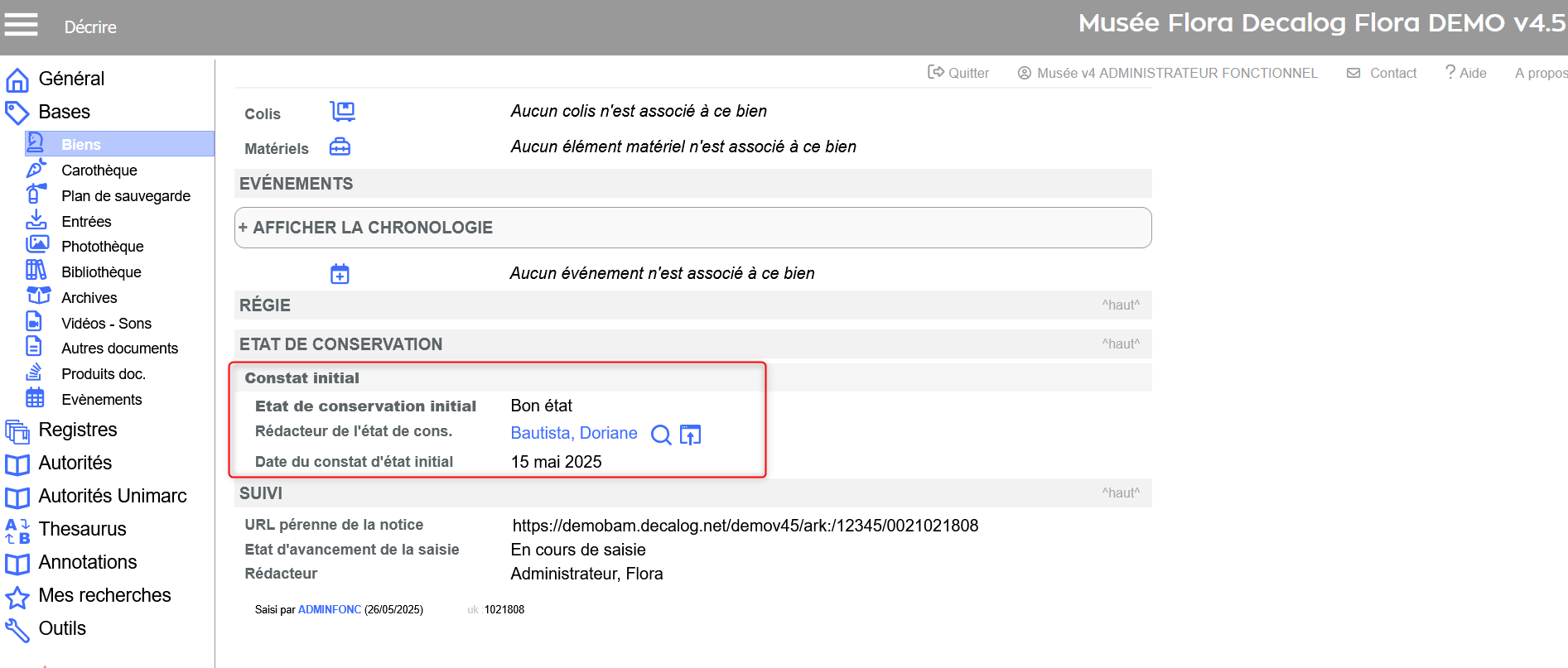Click the Colis add package icon

[x=341, y=111]
